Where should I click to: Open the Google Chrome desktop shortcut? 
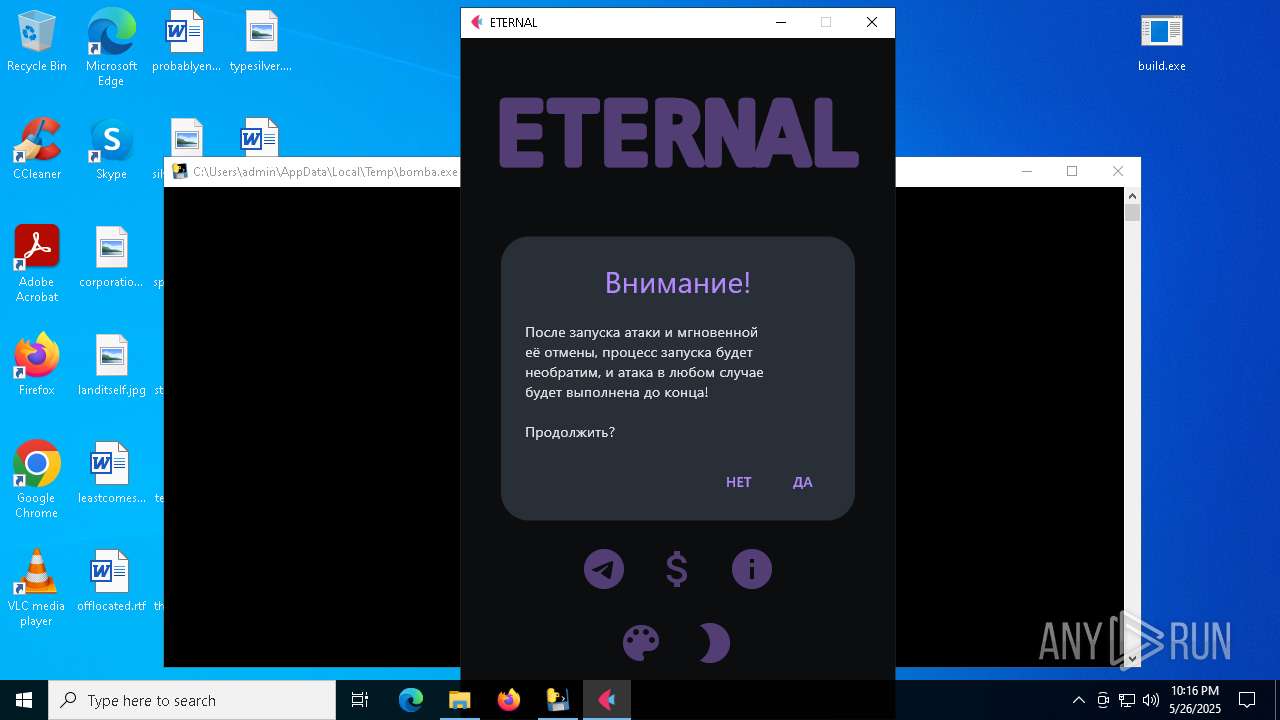click(x=37, y=480)
